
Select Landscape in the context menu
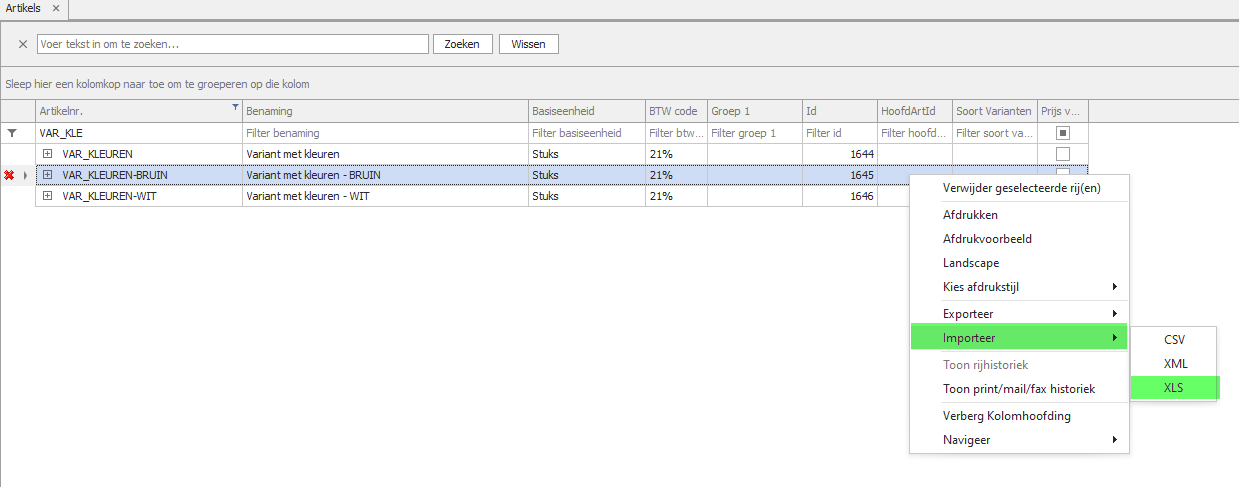[x=1020, y=263]
